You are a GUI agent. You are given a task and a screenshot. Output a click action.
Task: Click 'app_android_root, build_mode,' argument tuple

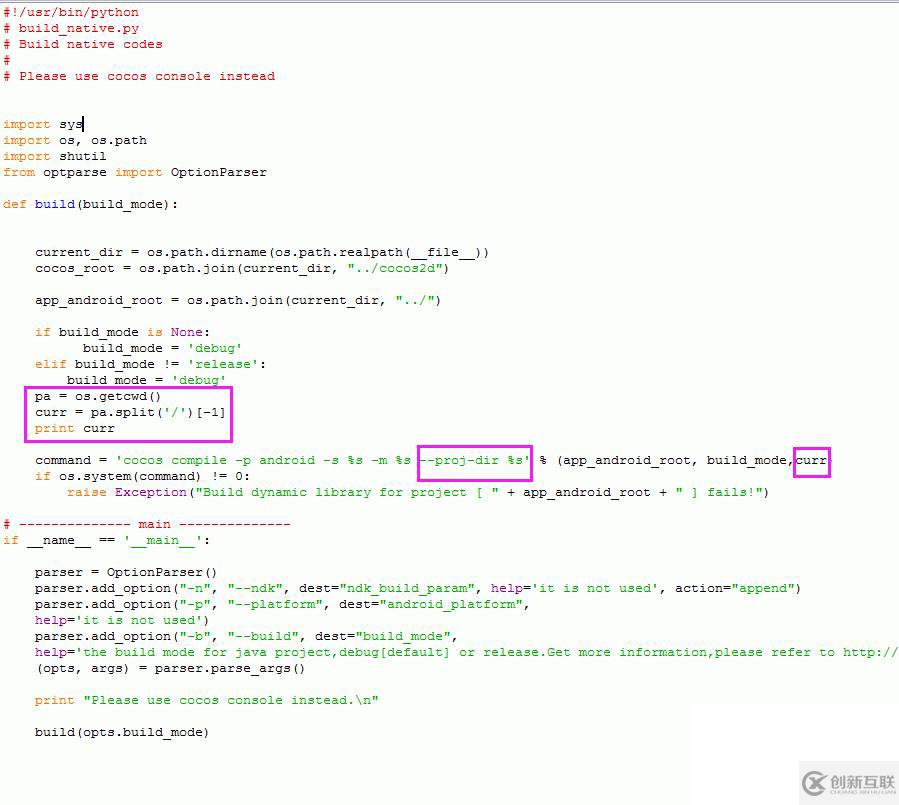pyautogui.click(x=678, y=460)
